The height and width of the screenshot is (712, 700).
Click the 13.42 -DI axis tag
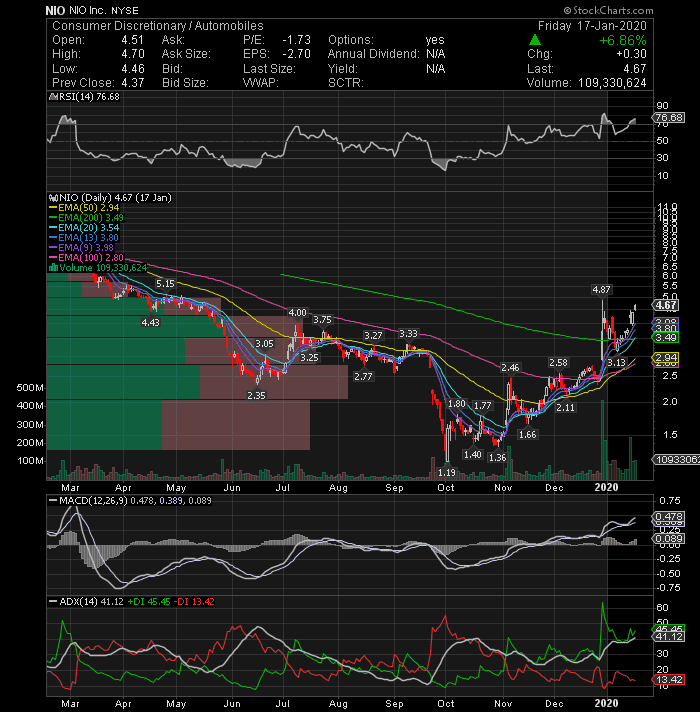[668, 680]
